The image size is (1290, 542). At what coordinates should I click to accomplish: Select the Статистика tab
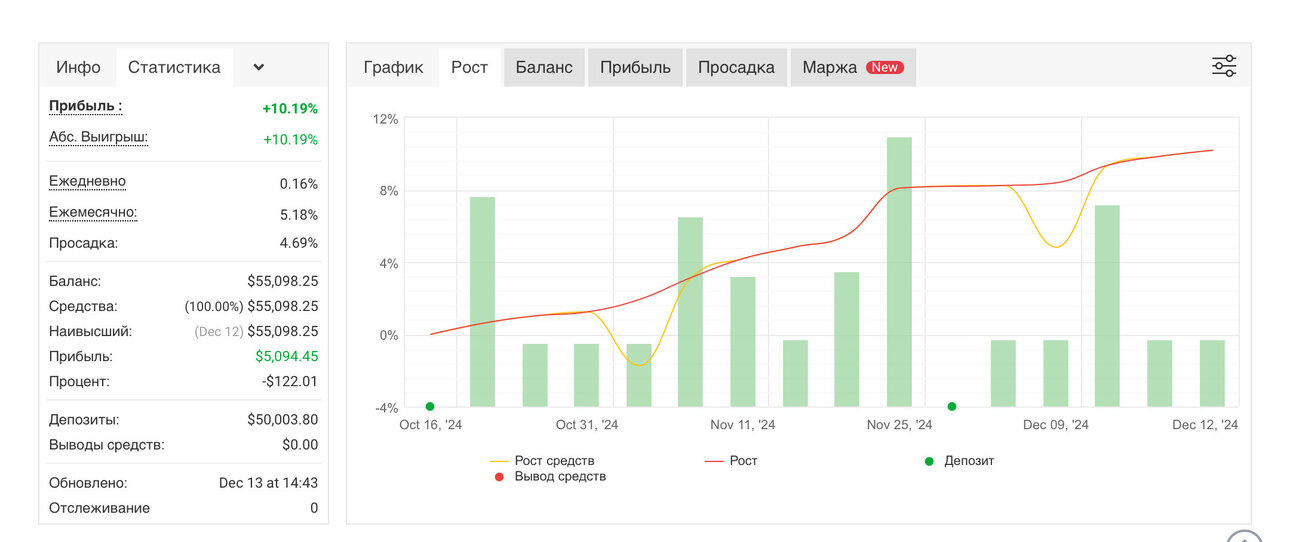[174, 67]
